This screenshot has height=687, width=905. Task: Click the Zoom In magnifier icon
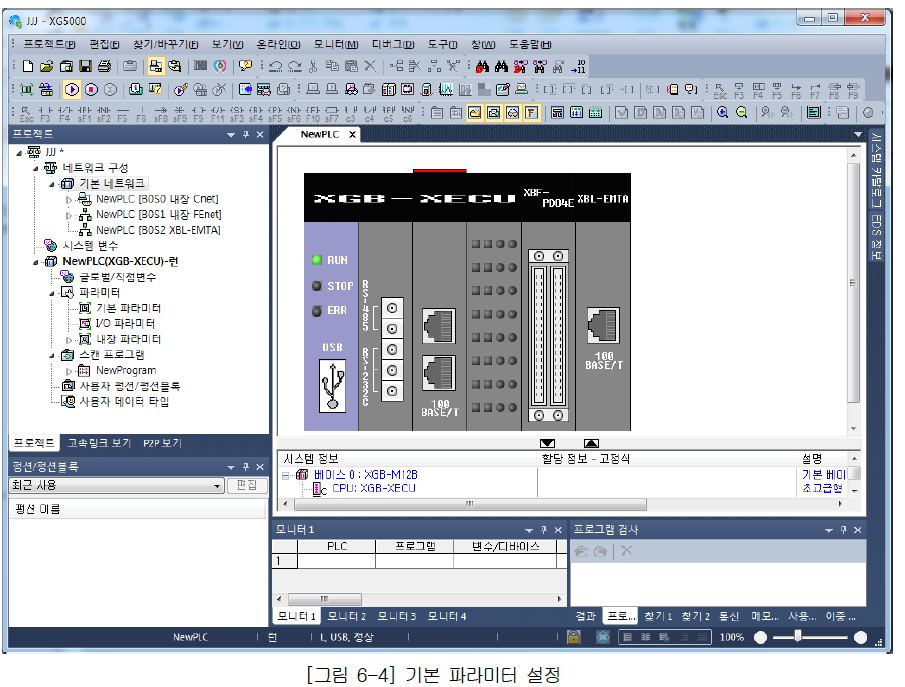(722, 113)
